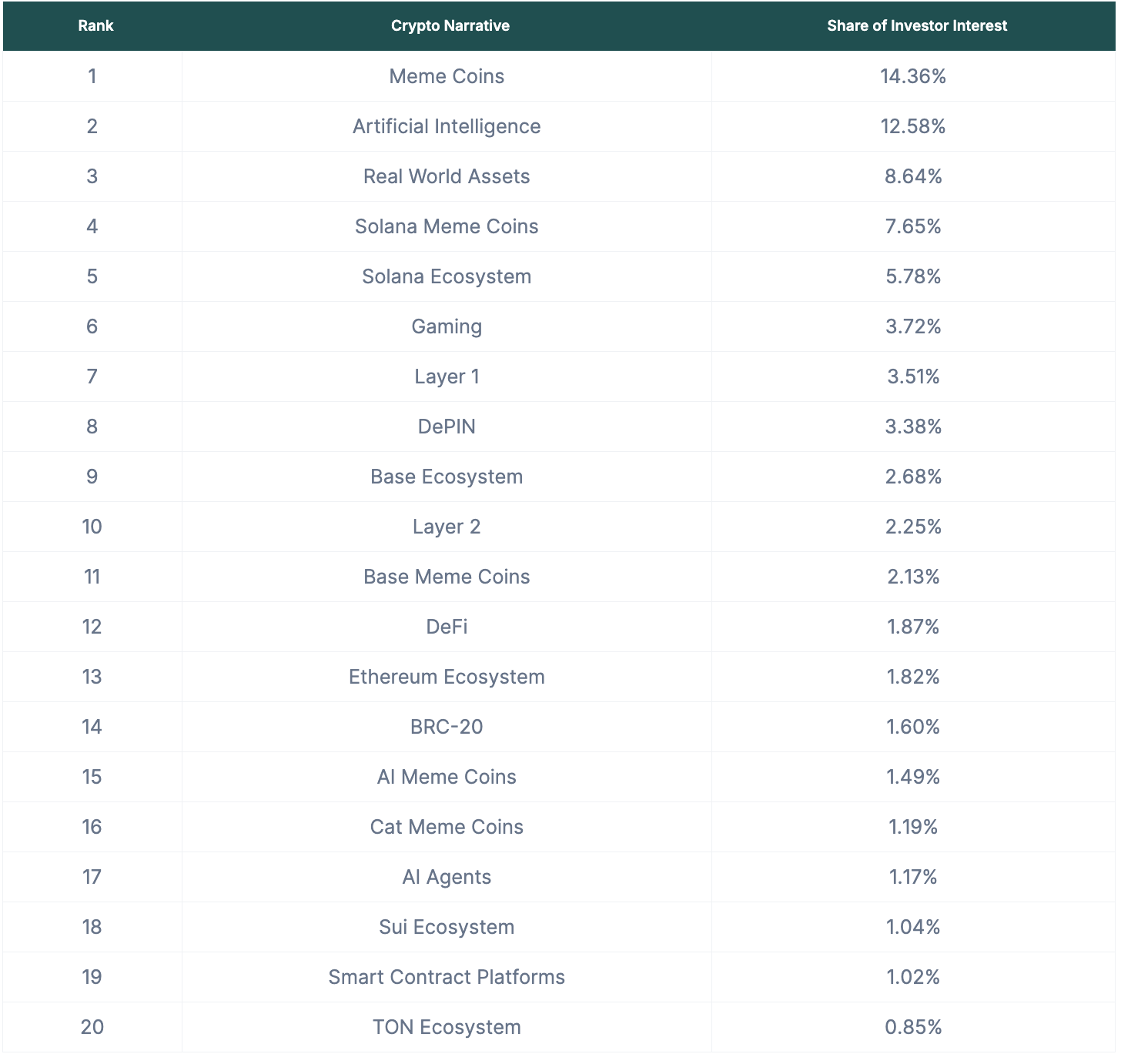Select the 12.58% share value
1121x1064 pixels.
click(913, 126)
